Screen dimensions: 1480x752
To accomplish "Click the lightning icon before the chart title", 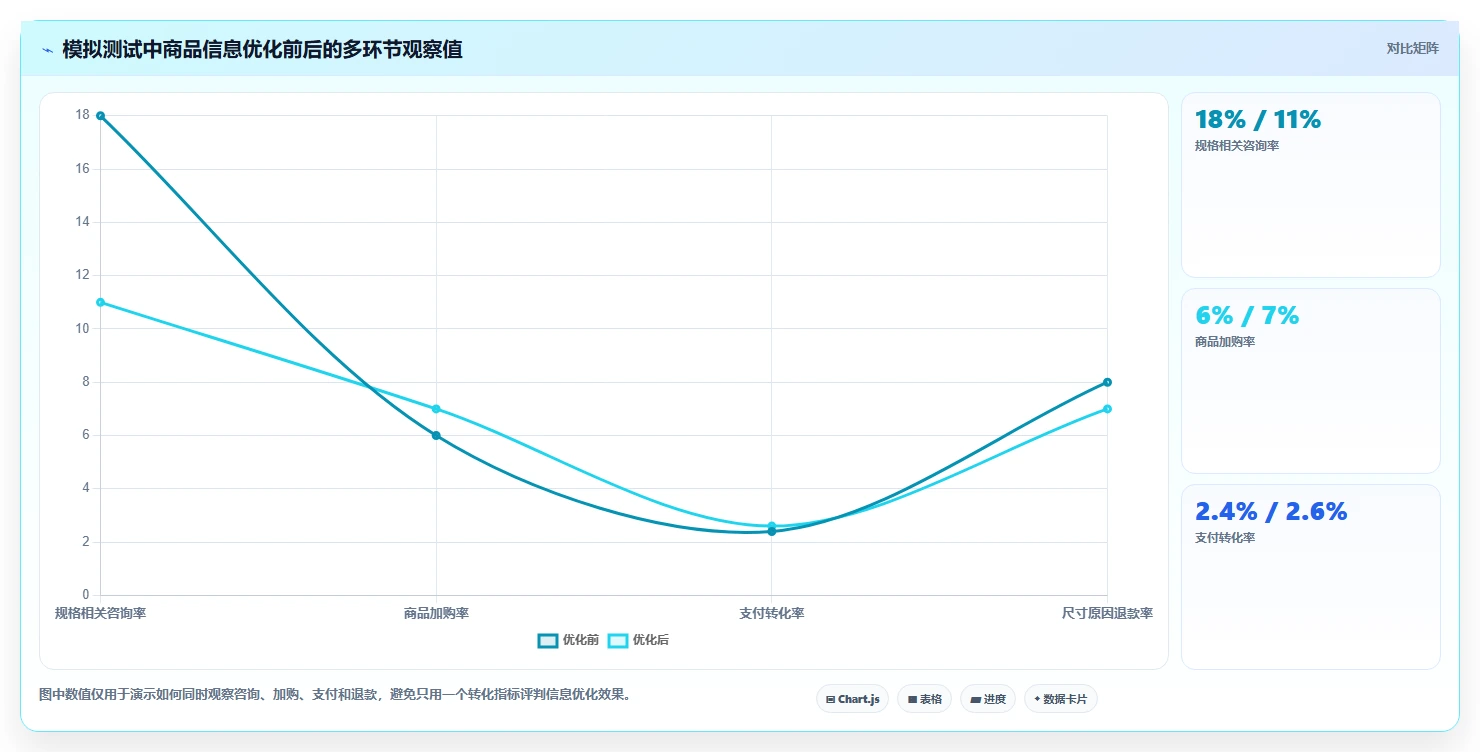I will tap(47, 50).
